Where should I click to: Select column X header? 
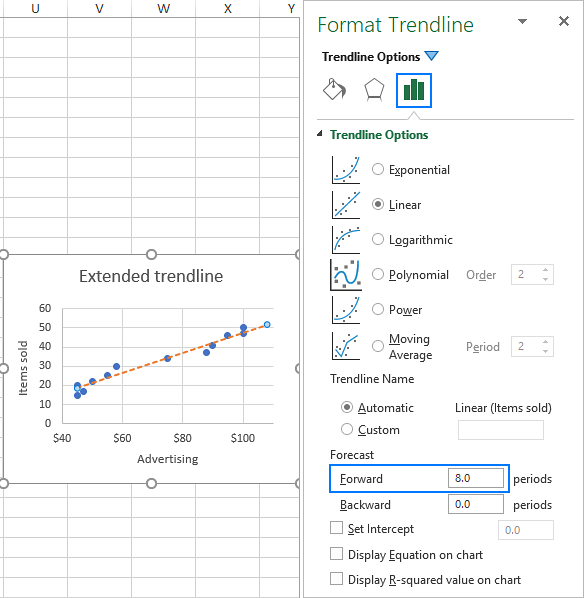[x=228, y=8]
